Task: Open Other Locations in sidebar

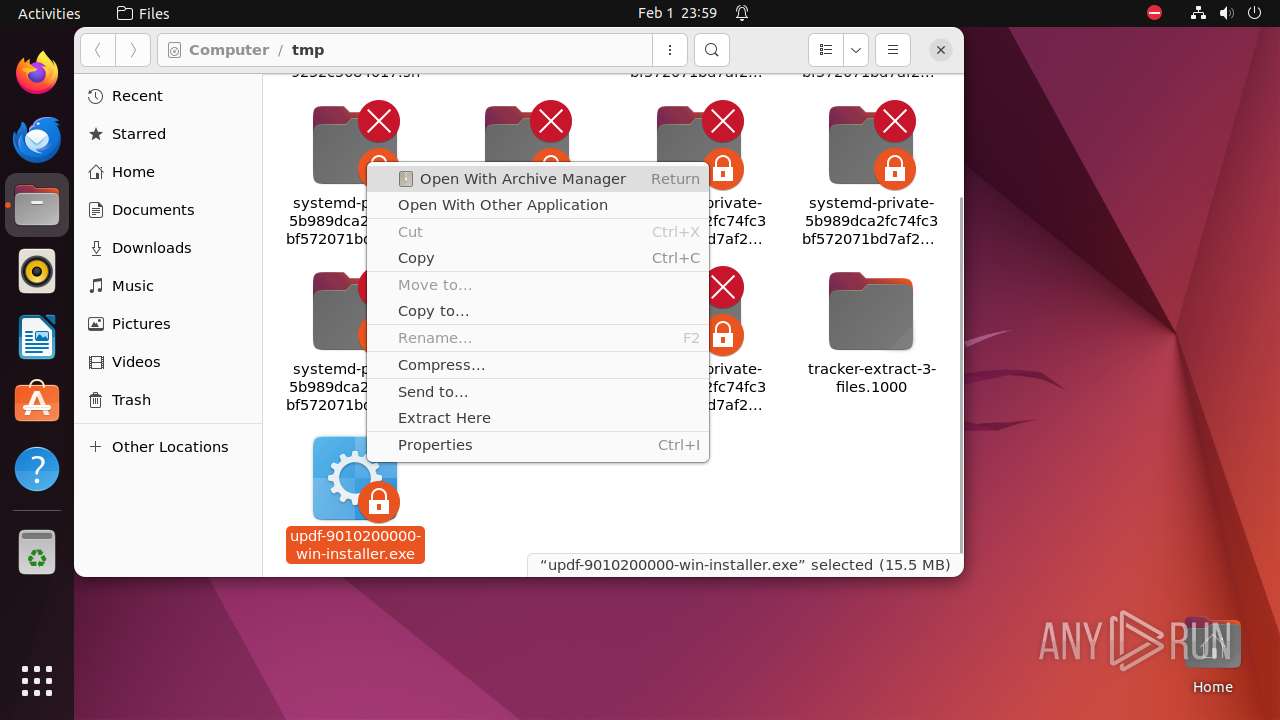Action: [x=168, y=447]
